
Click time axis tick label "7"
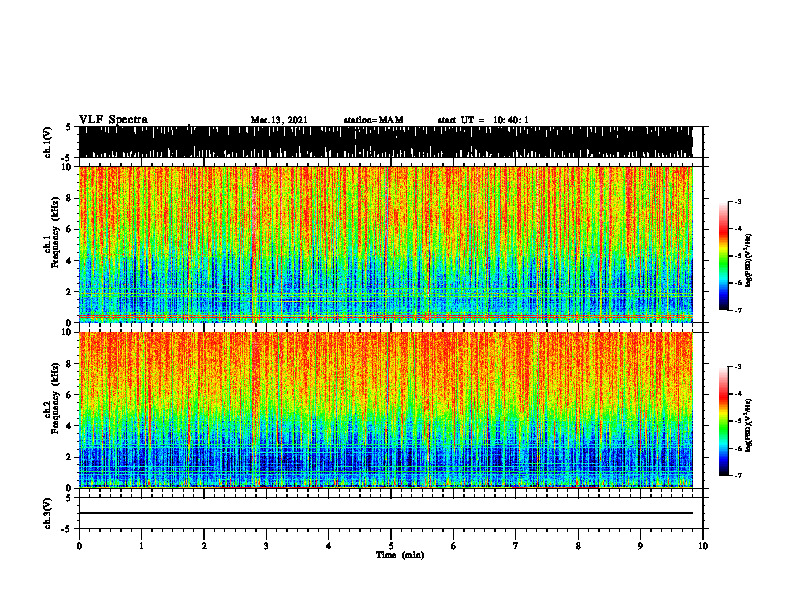click(516, 546)
